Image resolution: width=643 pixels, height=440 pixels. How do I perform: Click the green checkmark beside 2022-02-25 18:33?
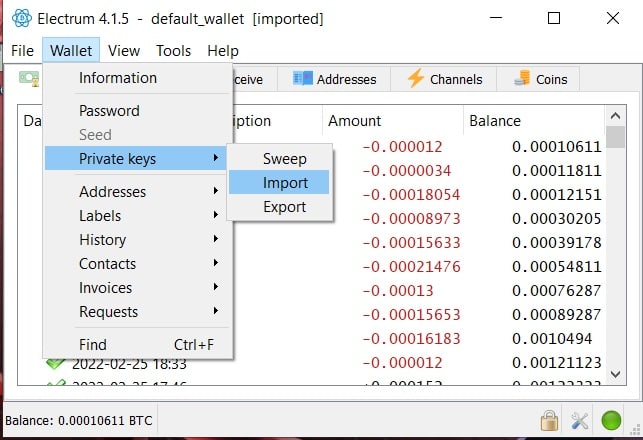point(55,363)
